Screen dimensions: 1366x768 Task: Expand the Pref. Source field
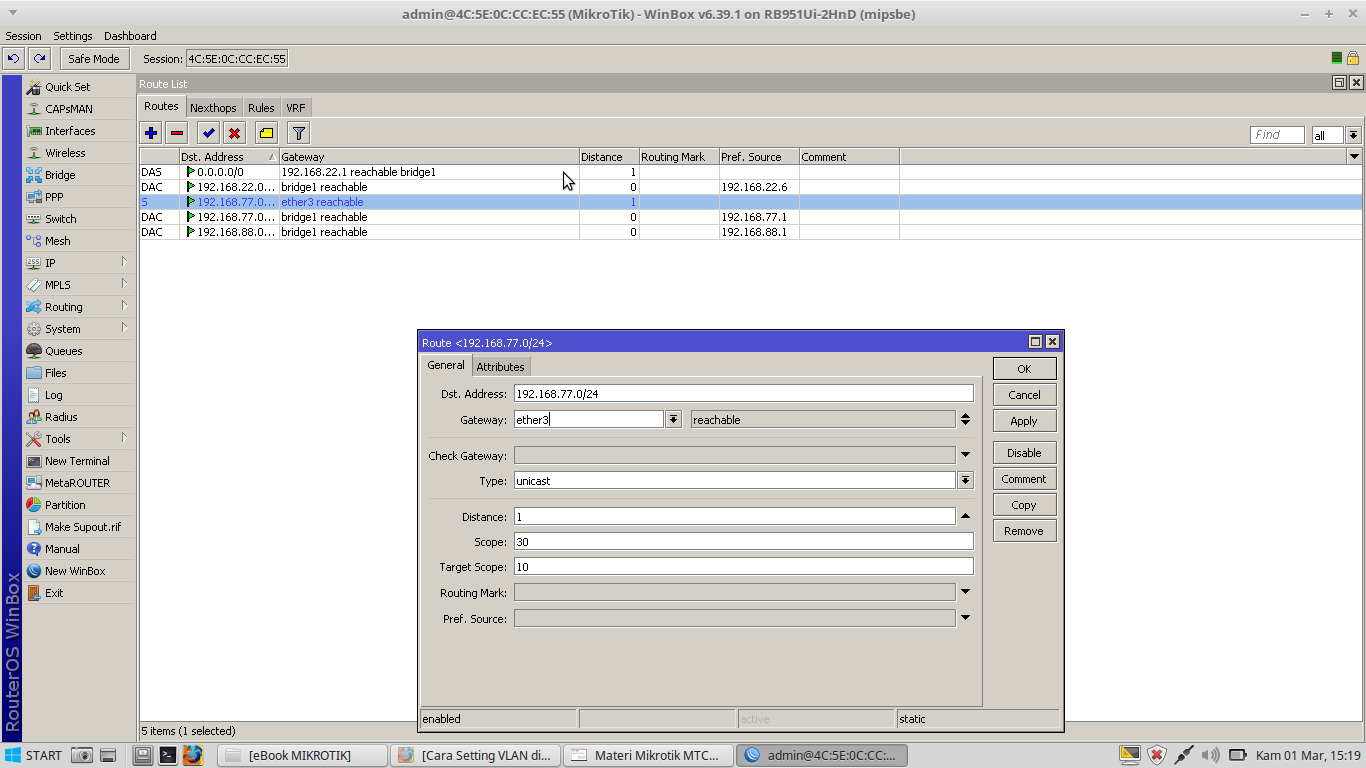965,618
